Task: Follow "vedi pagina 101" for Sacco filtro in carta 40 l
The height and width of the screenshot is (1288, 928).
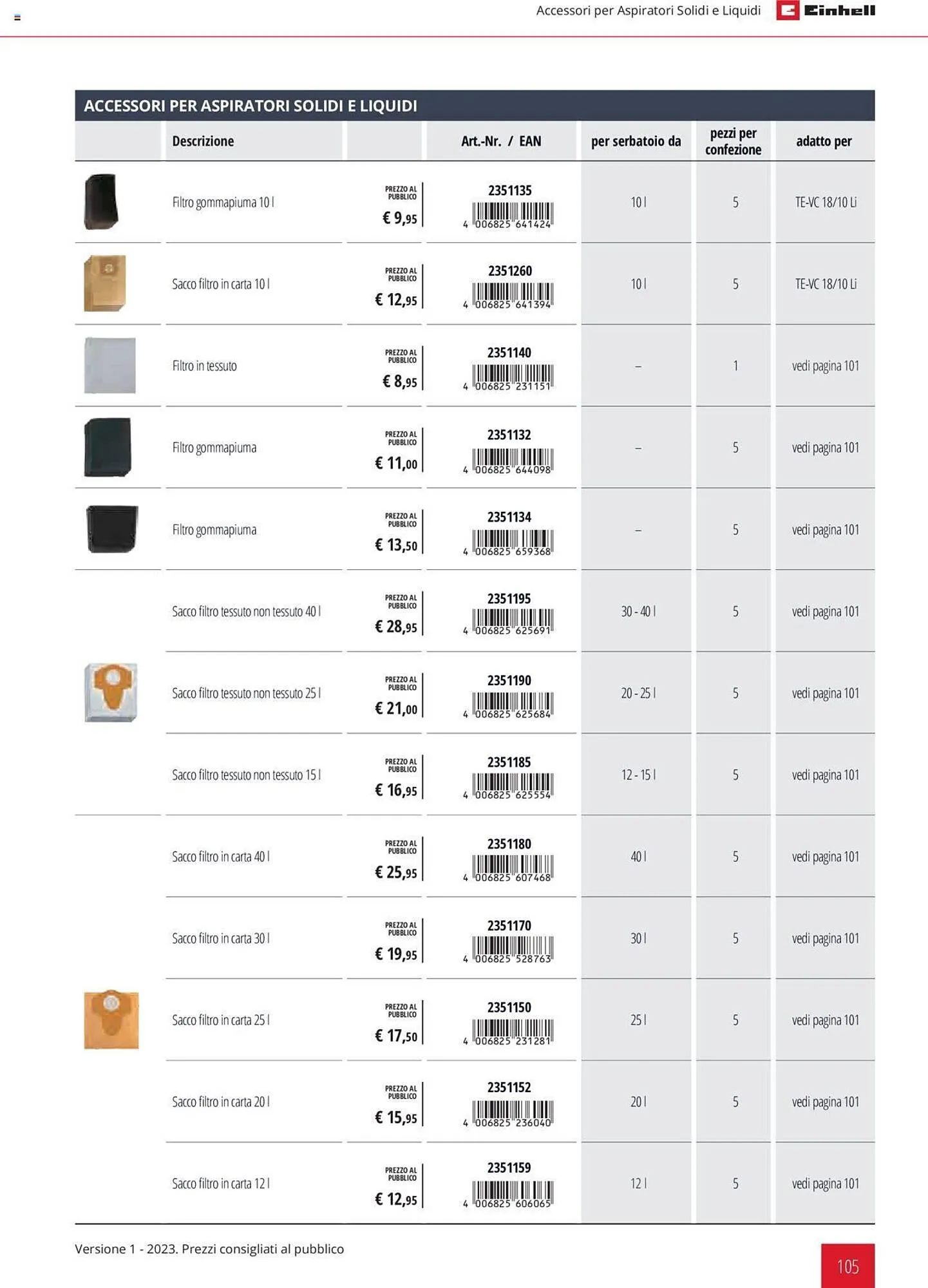Action: click(x=825, y=857)
